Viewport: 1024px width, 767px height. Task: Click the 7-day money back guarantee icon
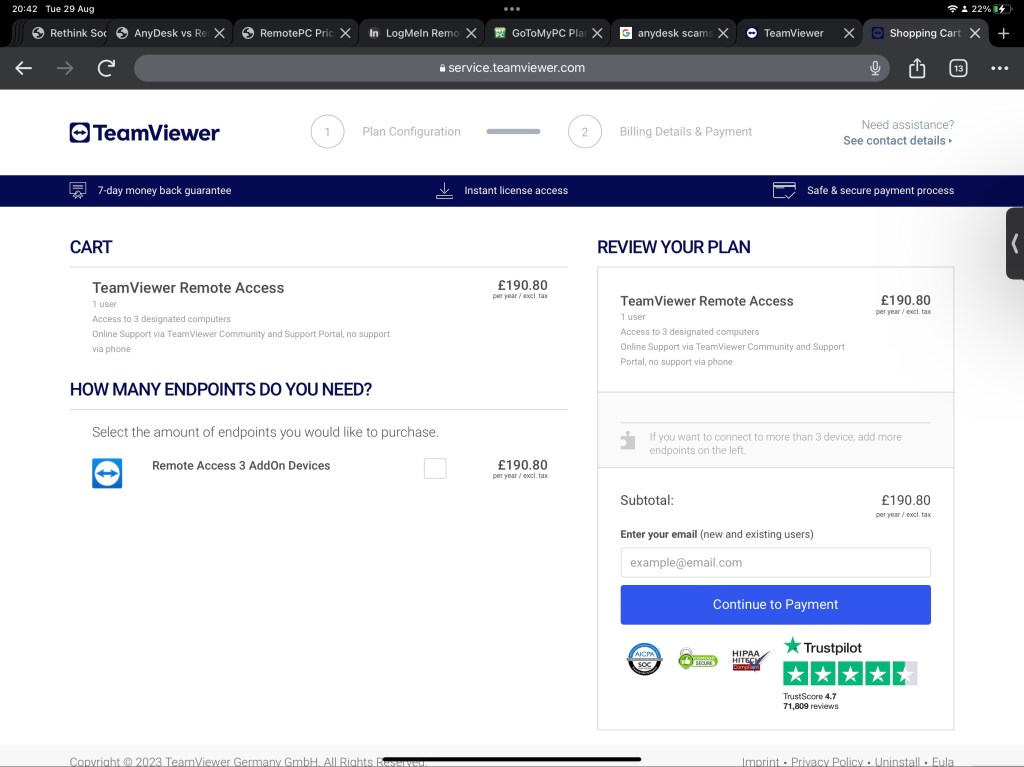[x=78, y=190]
